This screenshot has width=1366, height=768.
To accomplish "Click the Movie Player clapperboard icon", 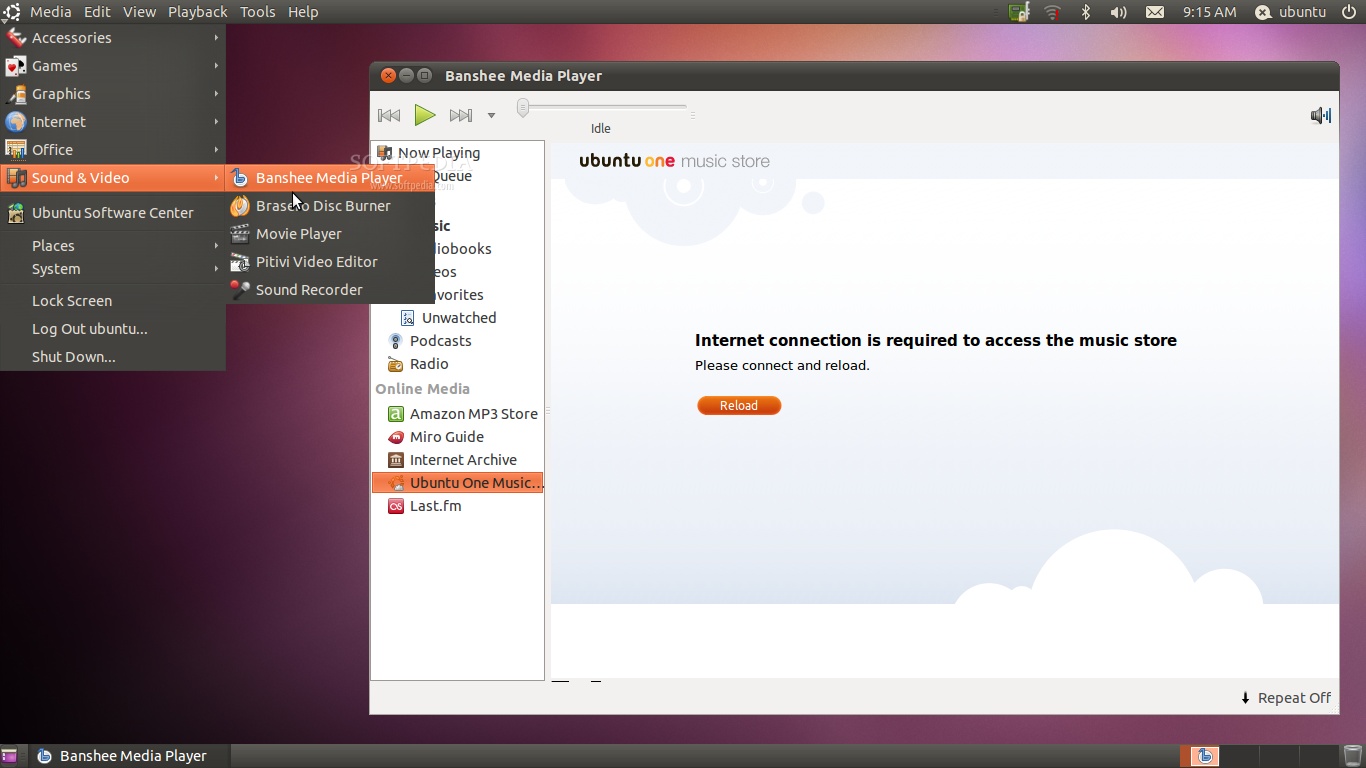I will pos(240,234).
